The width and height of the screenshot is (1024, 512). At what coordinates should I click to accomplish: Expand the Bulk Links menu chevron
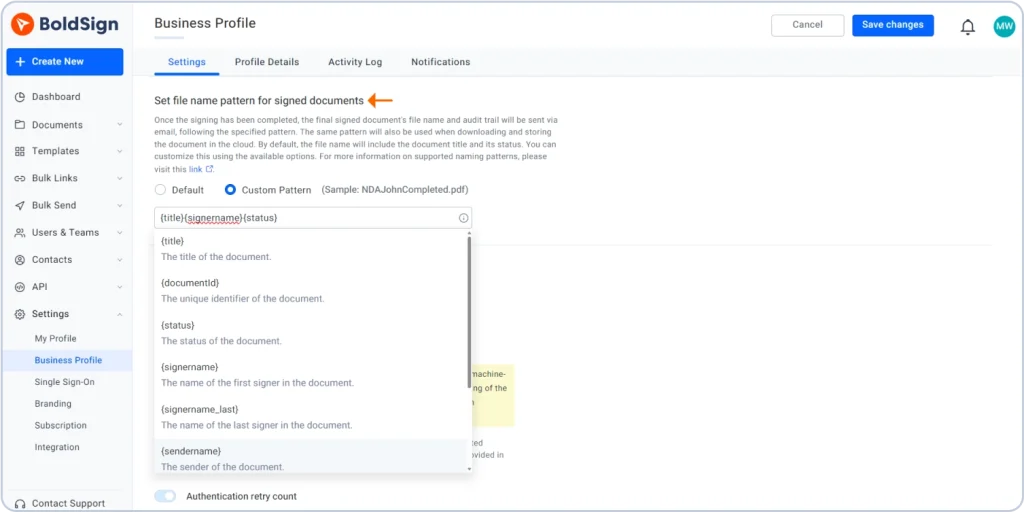[120, 178]
